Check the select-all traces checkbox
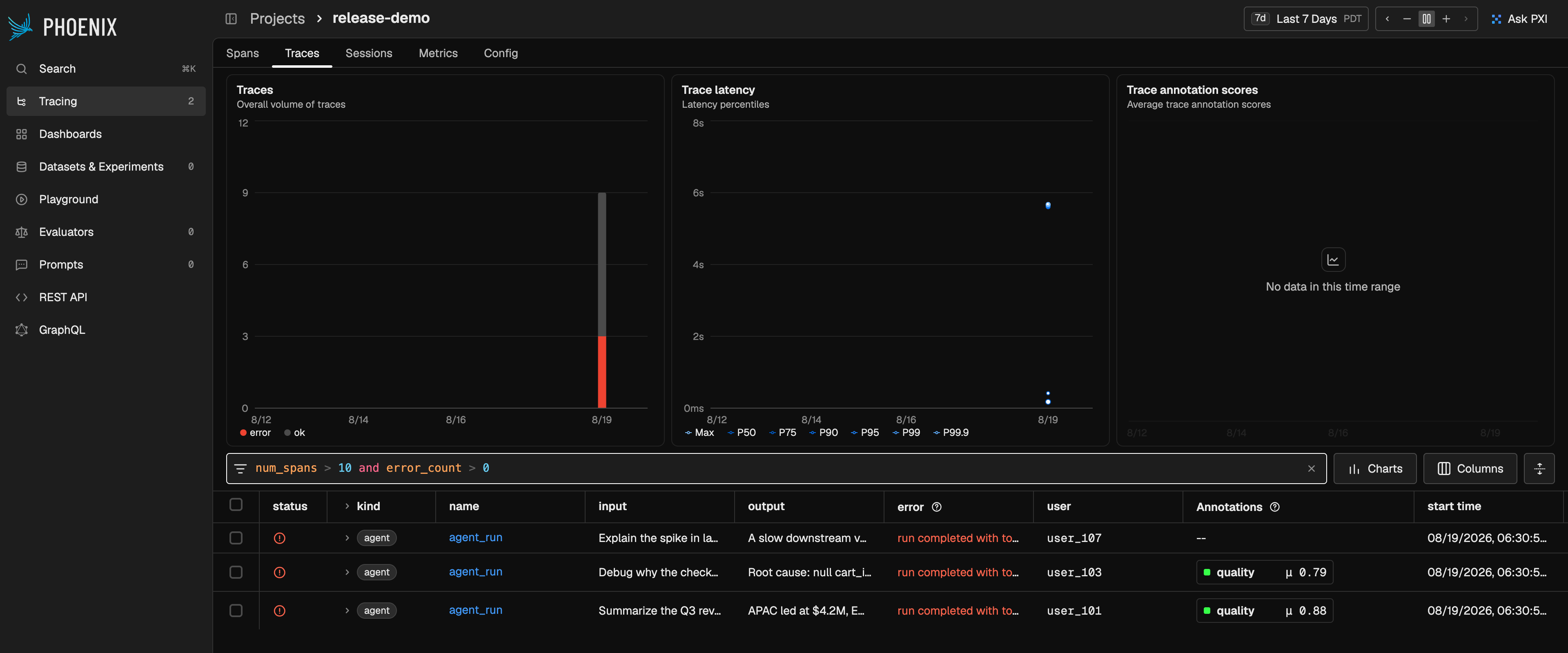 [x=236, y=504]
